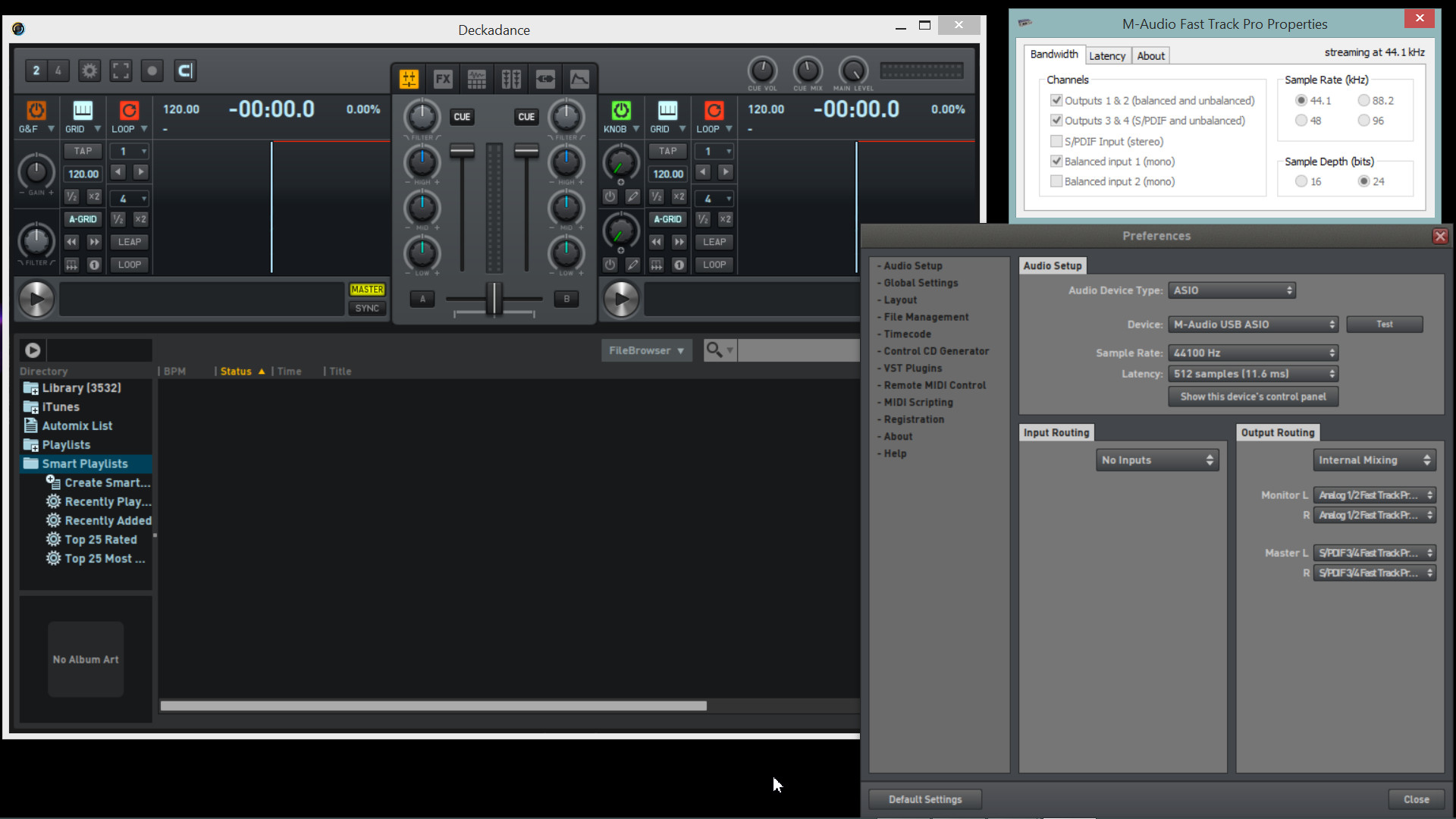Click the left deck G&F power icon
This screenshot has width=1456, height=819.
pos(36,111)
